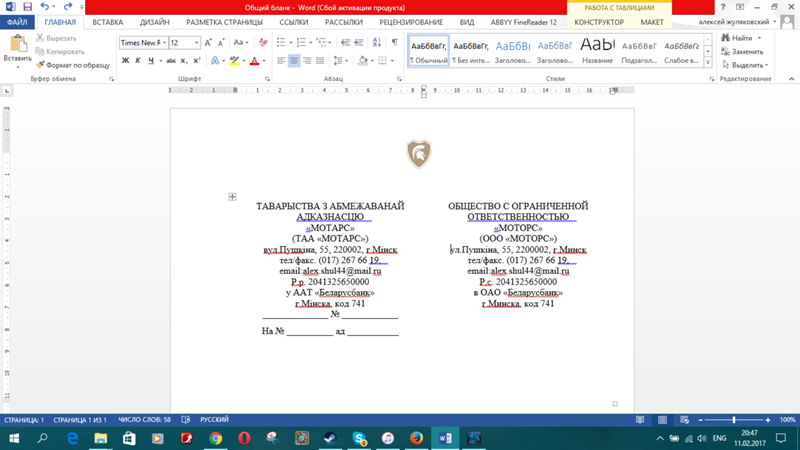This screenshot has width=800, height=450.
Task: Save the document with the floppy icon
Action: point(27,7)
